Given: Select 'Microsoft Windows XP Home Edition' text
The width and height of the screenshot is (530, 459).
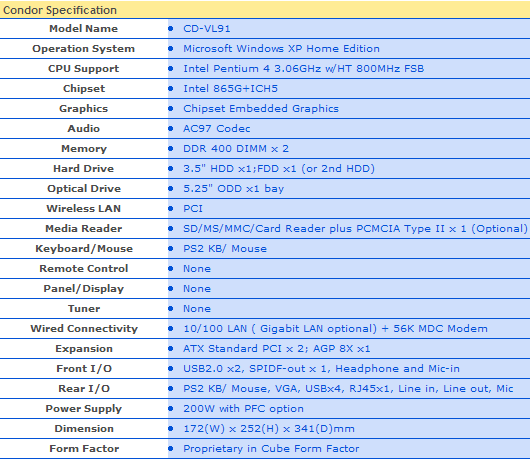Looking at the screenshot, I should (281, 49).
